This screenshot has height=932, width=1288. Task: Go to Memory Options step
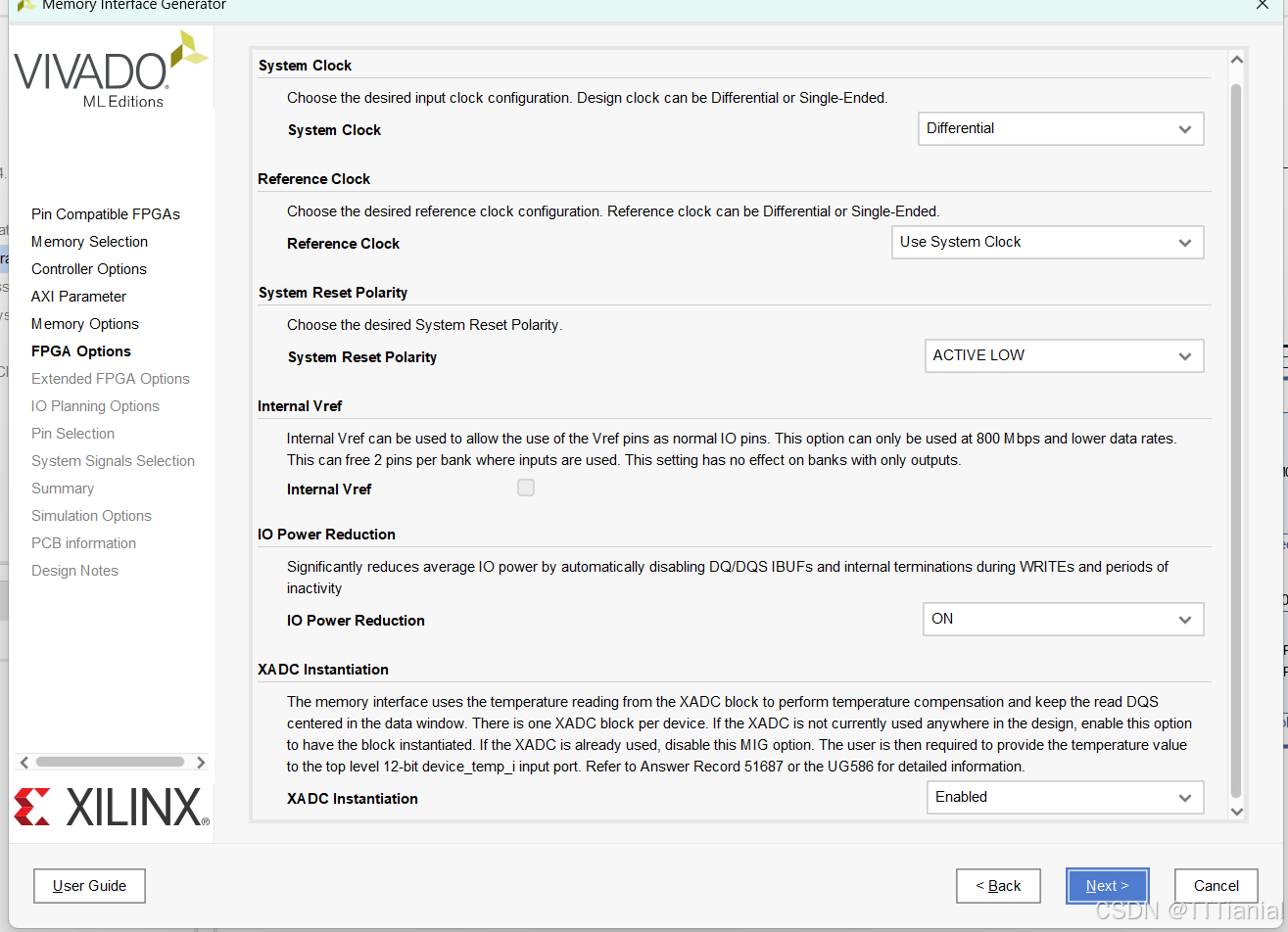(x=85, y=324)
